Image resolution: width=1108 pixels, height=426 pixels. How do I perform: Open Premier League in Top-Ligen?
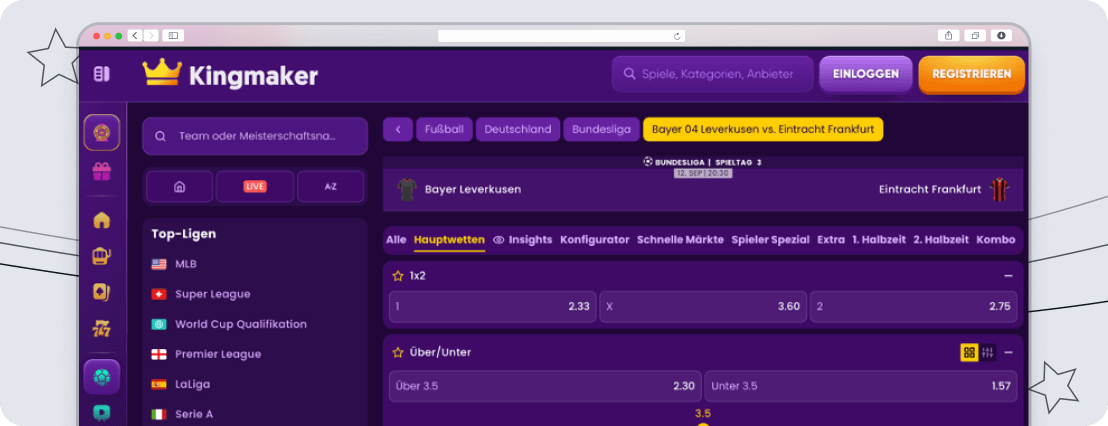pos(206,354)
